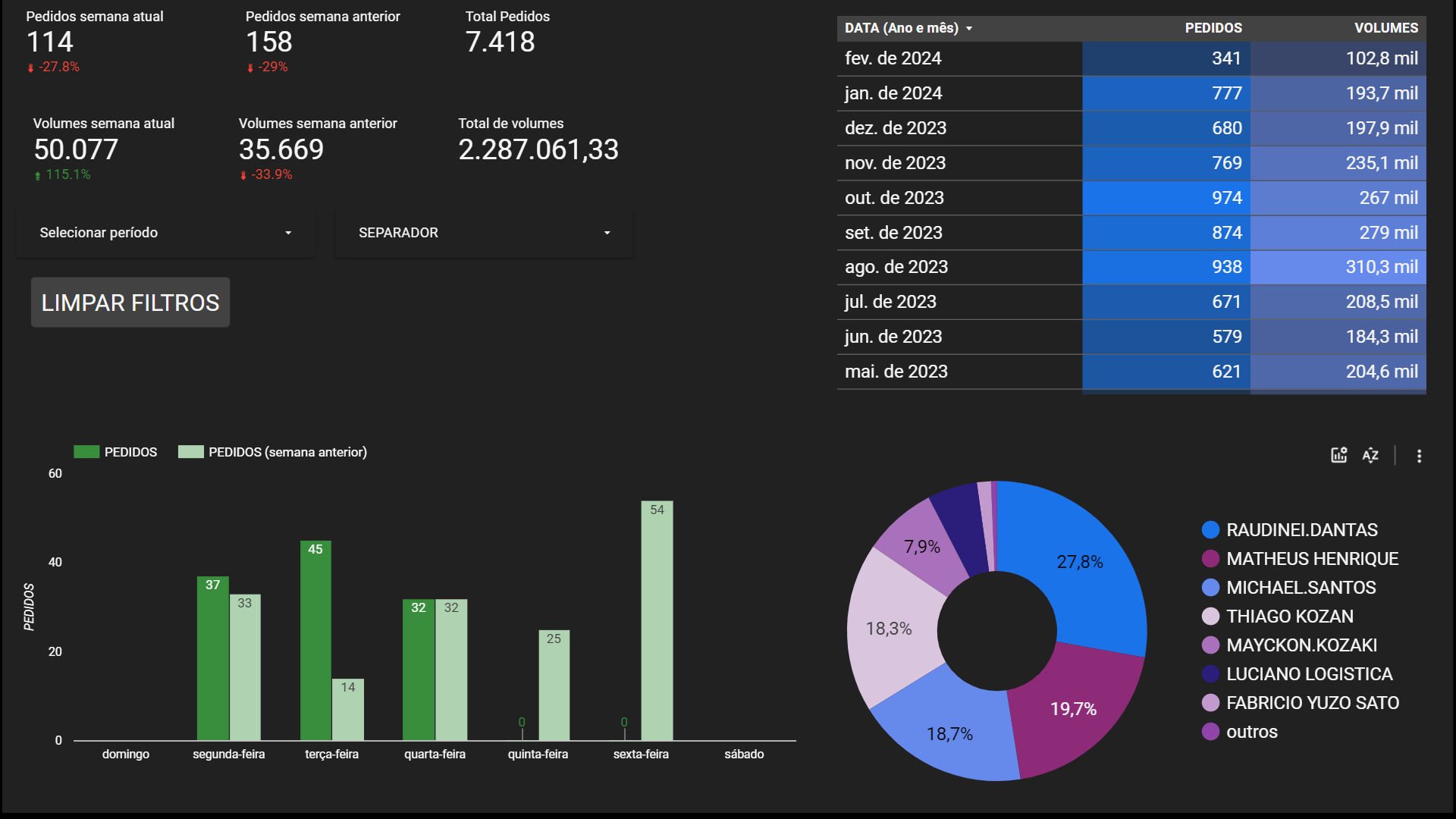The height and width of the screenshot is (819, 1456).
Task: Click the -27.8% decrease indicator
Action: tap(53, 67)
